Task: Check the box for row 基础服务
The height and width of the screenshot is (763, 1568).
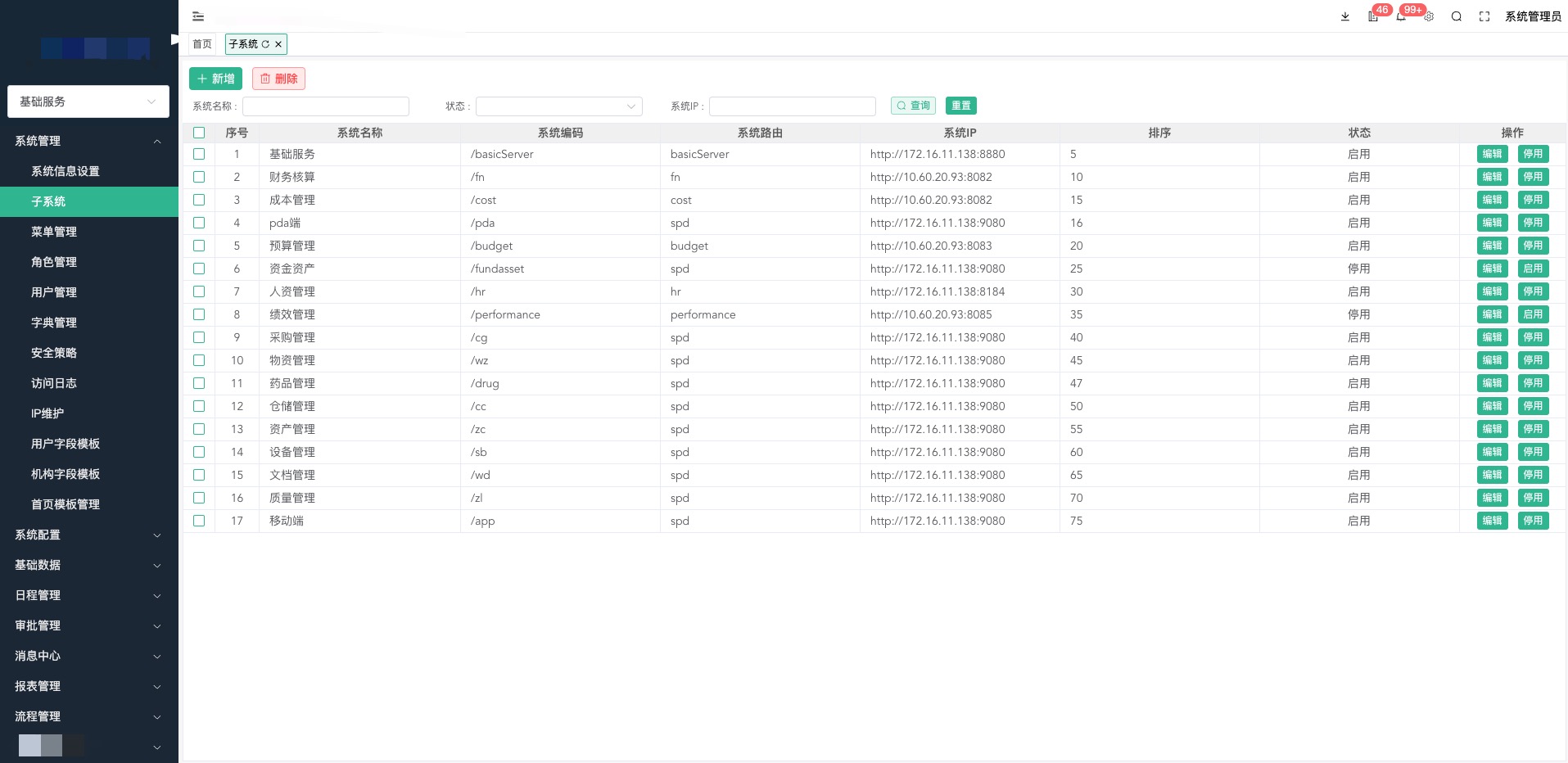Action: 199,154
